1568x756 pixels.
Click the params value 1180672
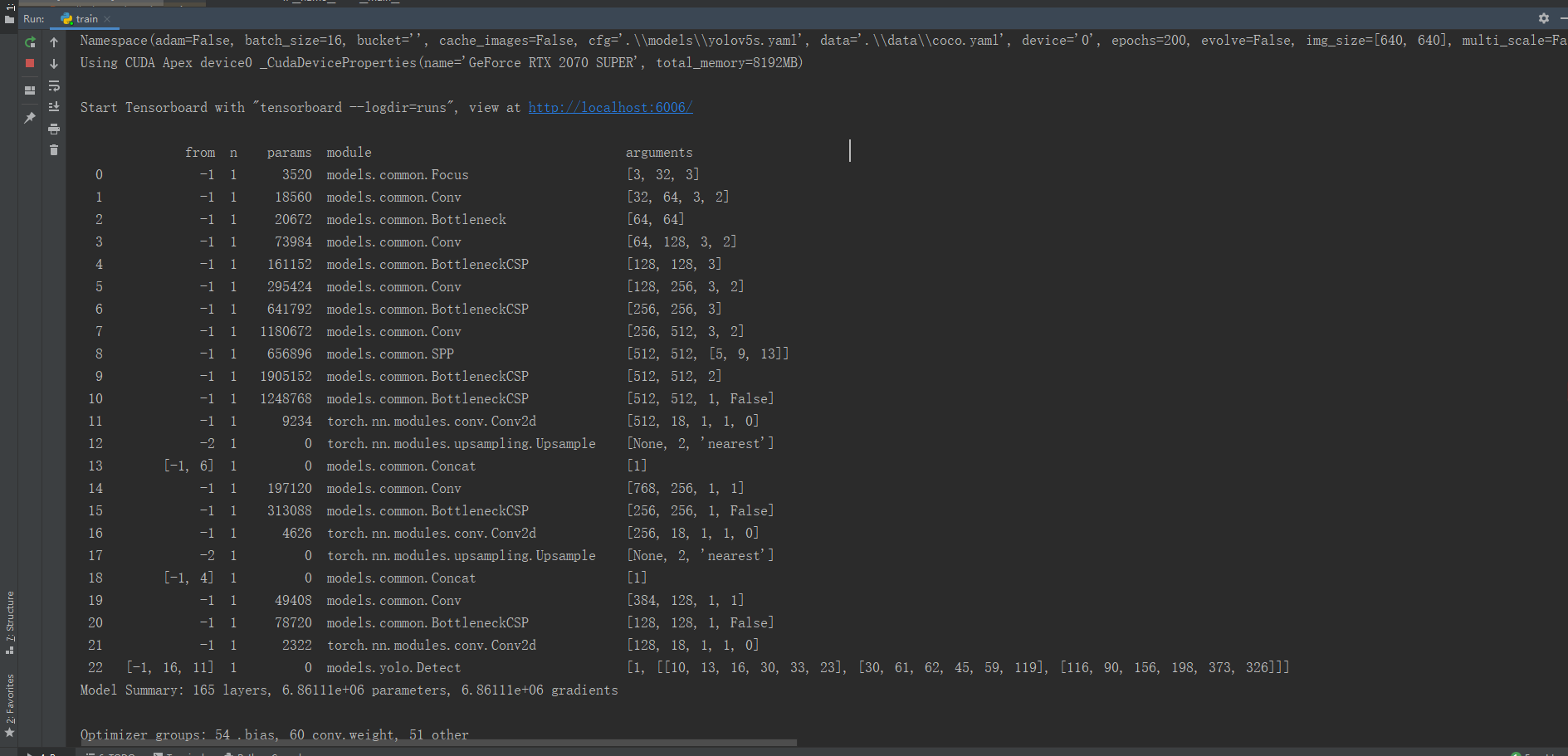tap(286, 332)
